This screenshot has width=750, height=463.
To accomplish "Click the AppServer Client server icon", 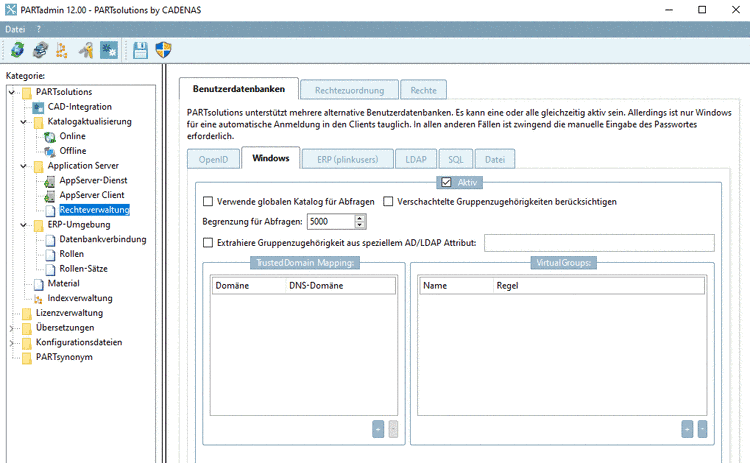I will coord(50,196).
